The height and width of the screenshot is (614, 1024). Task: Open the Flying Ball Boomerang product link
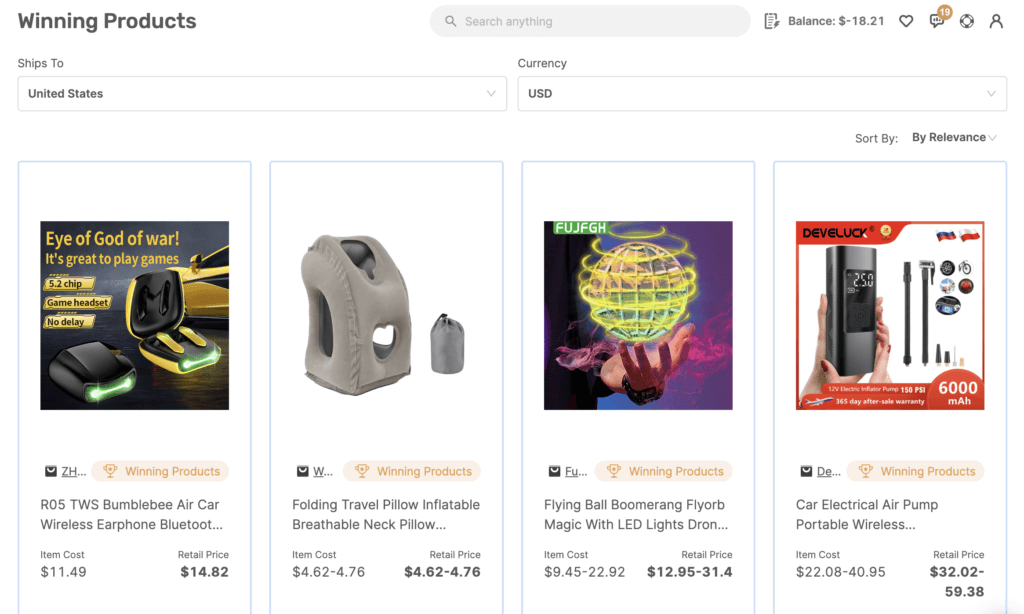[x=637, y=514]
